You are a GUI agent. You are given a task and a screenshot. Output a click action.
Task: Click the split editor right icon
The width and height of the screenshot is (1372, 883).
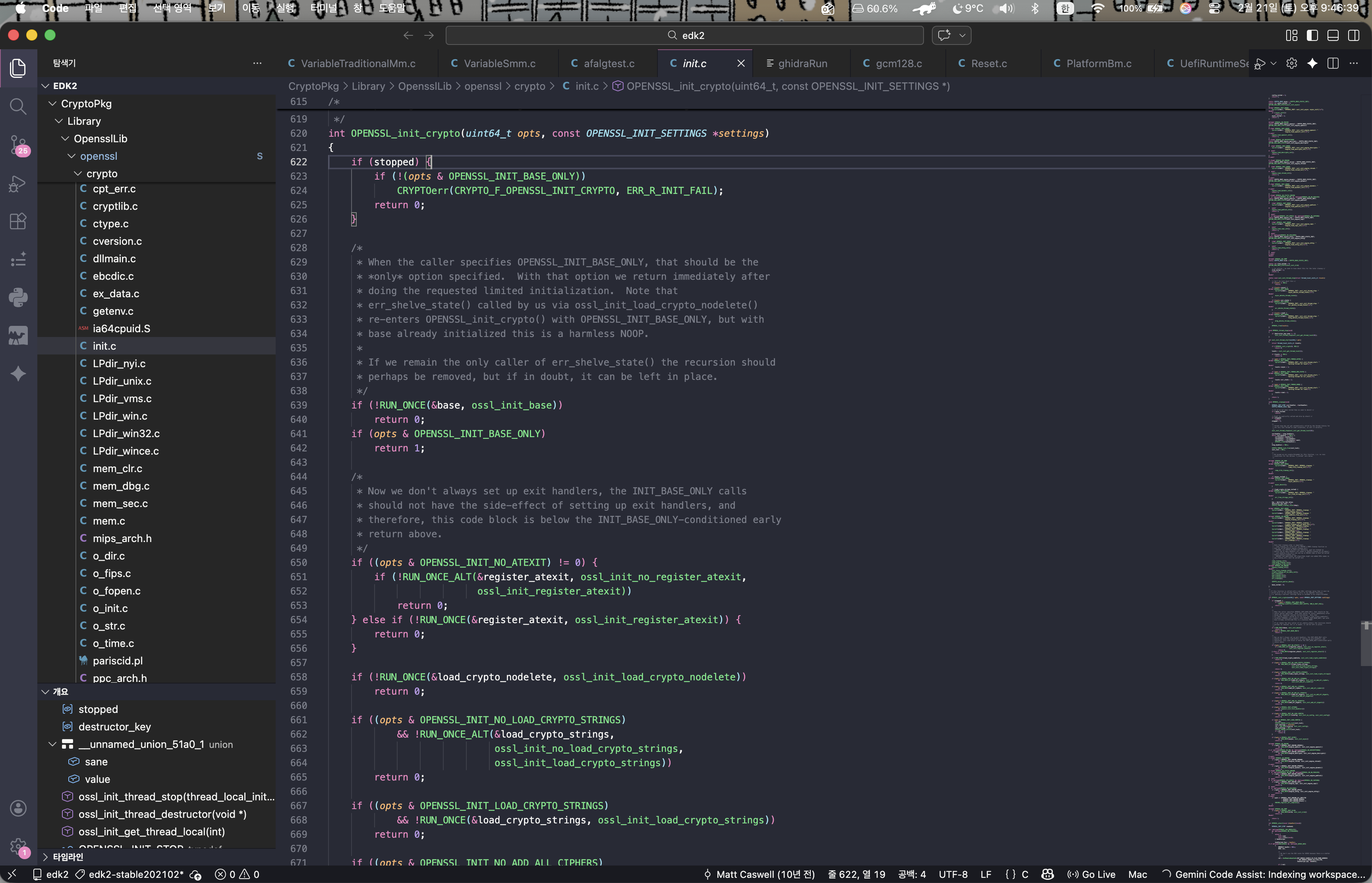(x=1332, y=64)
